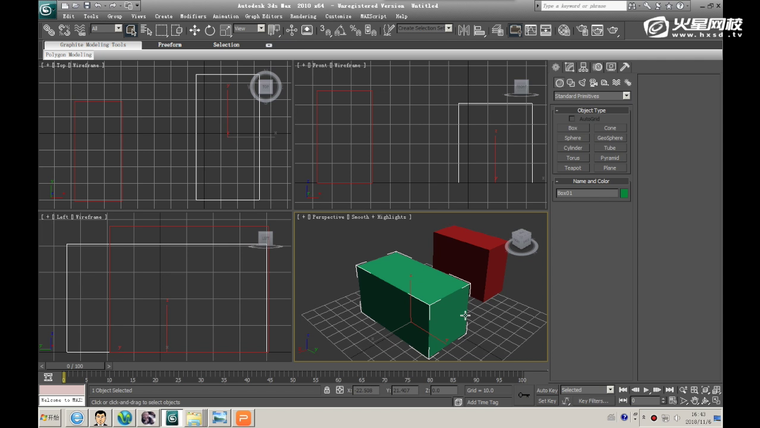Click the GeoSphere primitive button
The image size is (760, 428).
[x=610, y=138]
